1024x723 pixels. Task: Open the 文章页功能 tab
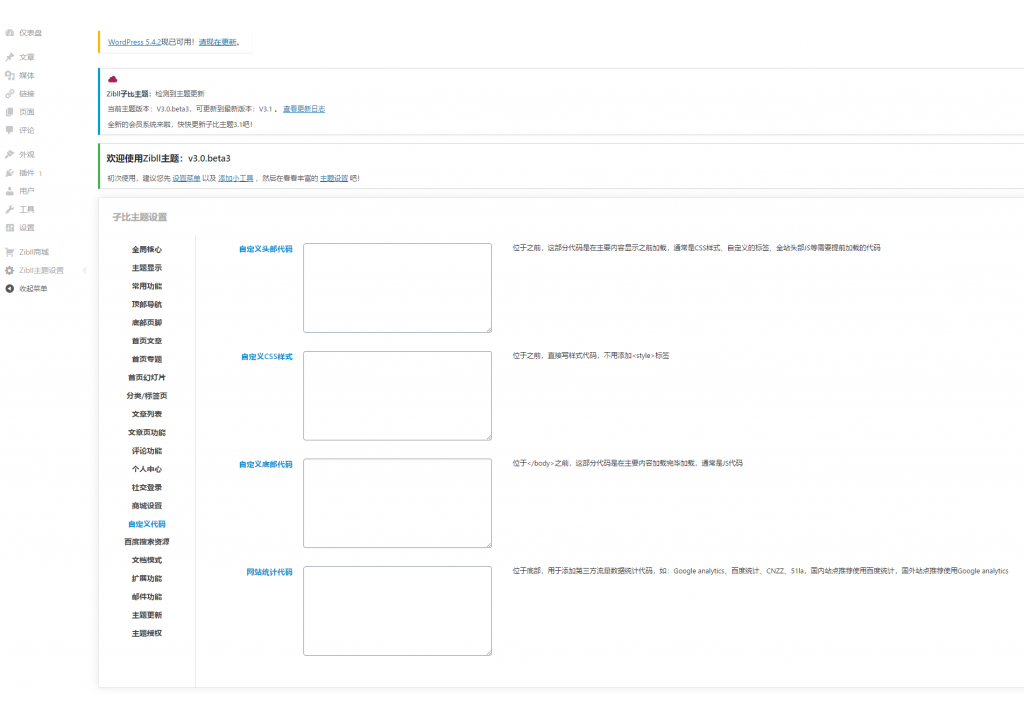click(147, 432)
